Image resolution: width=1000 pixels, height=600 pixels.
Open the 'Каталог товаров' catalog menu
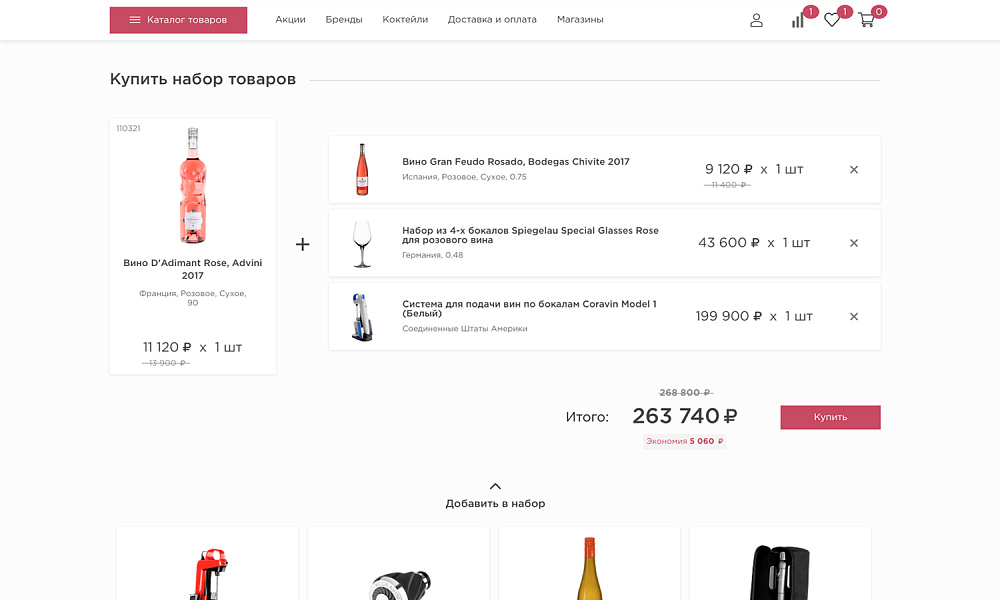pos(178,20)
